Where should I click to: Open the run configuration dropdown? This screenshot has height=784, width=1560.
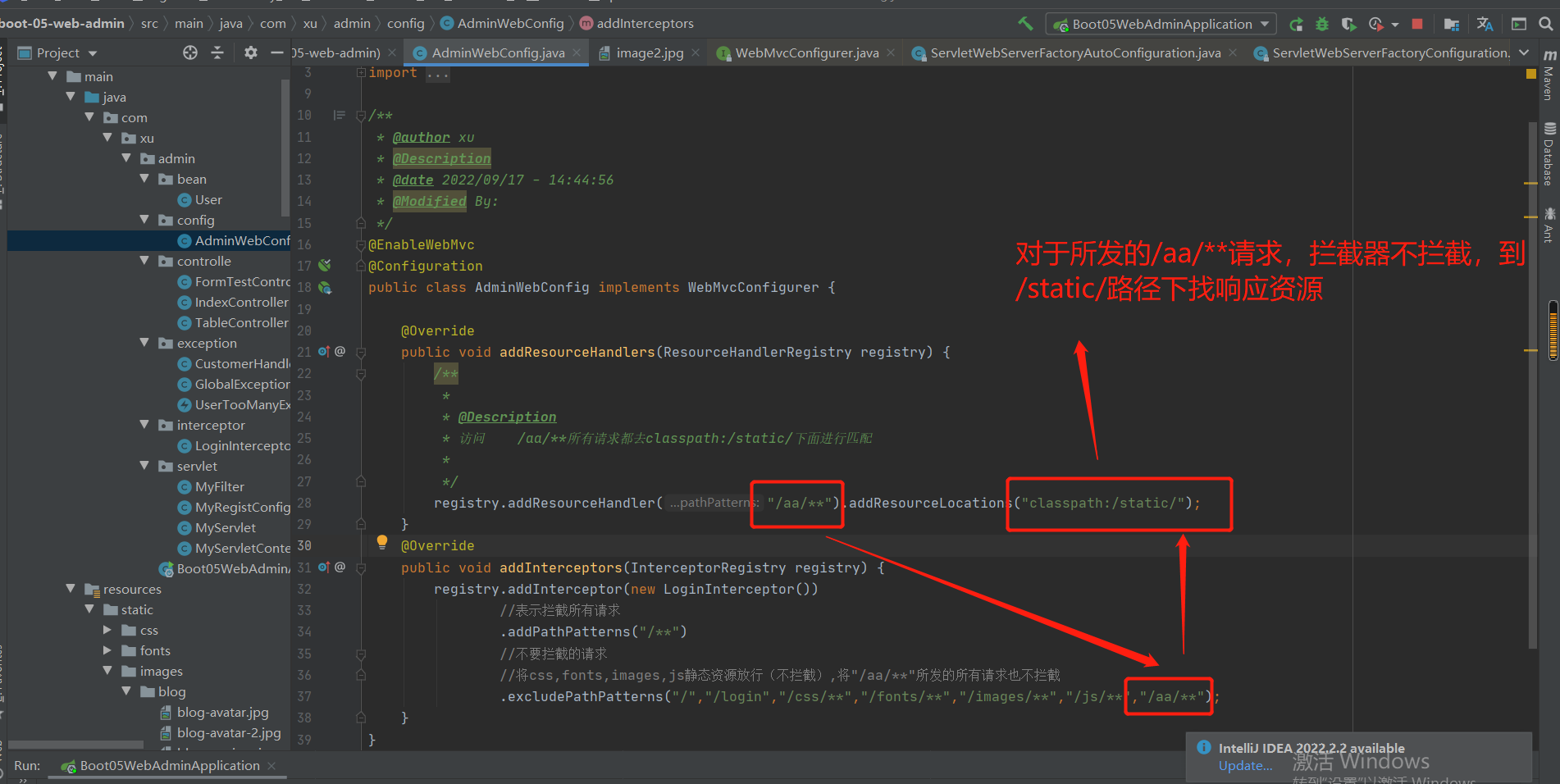coord(1162,24)
